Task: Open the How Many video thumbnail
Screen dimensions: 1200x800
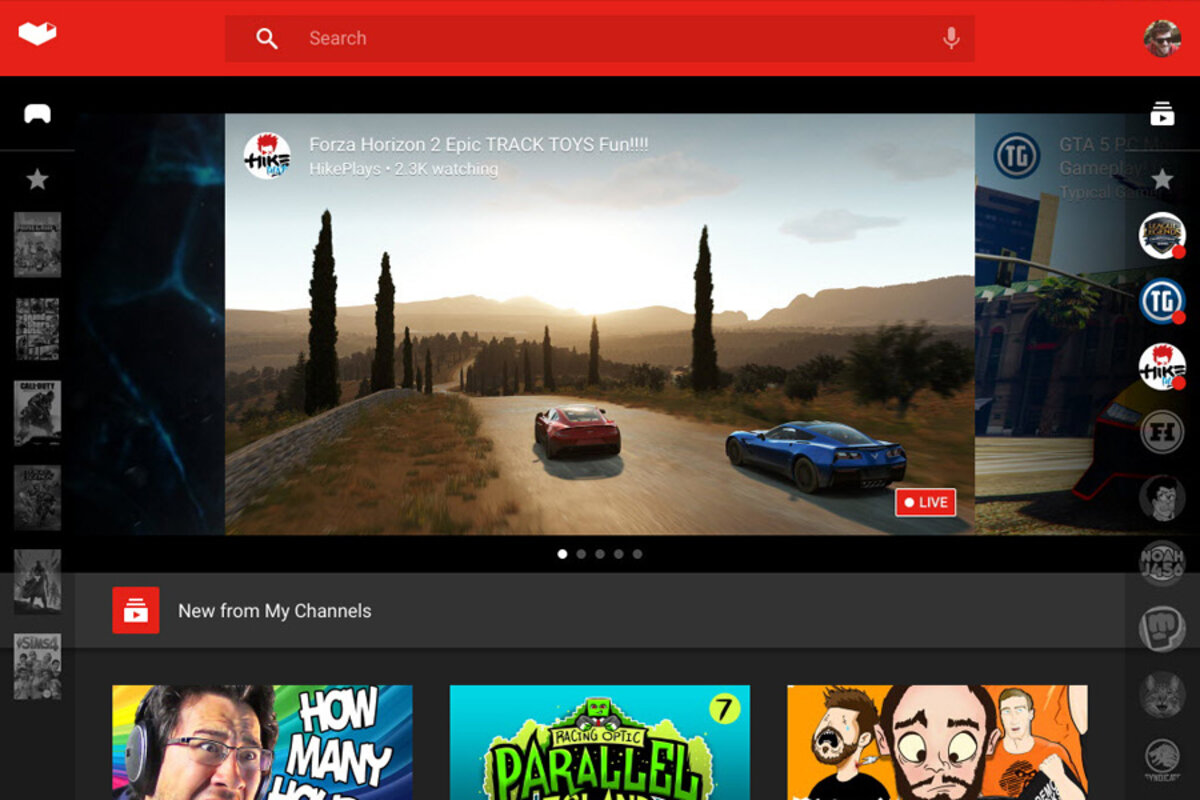Action: [262, 742]
